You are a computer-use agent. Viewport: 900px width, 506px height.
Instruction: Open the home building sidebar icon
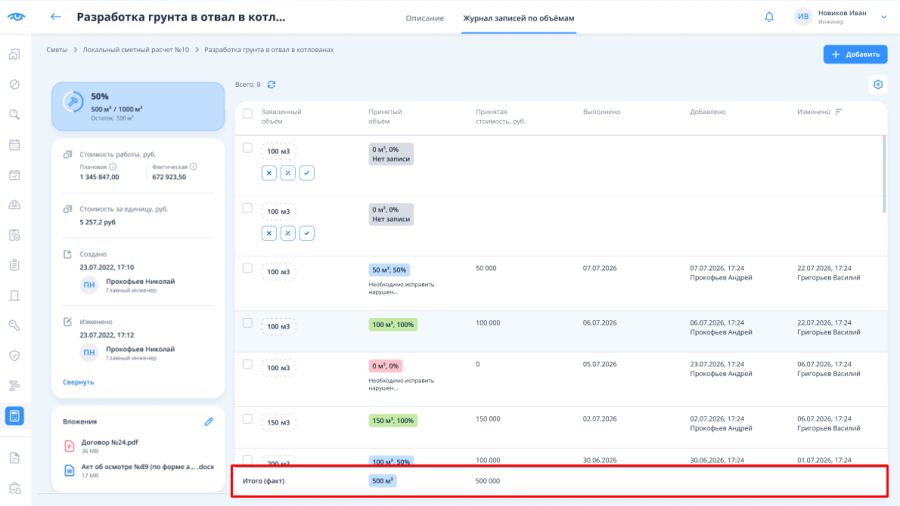(x=15, y=55)
